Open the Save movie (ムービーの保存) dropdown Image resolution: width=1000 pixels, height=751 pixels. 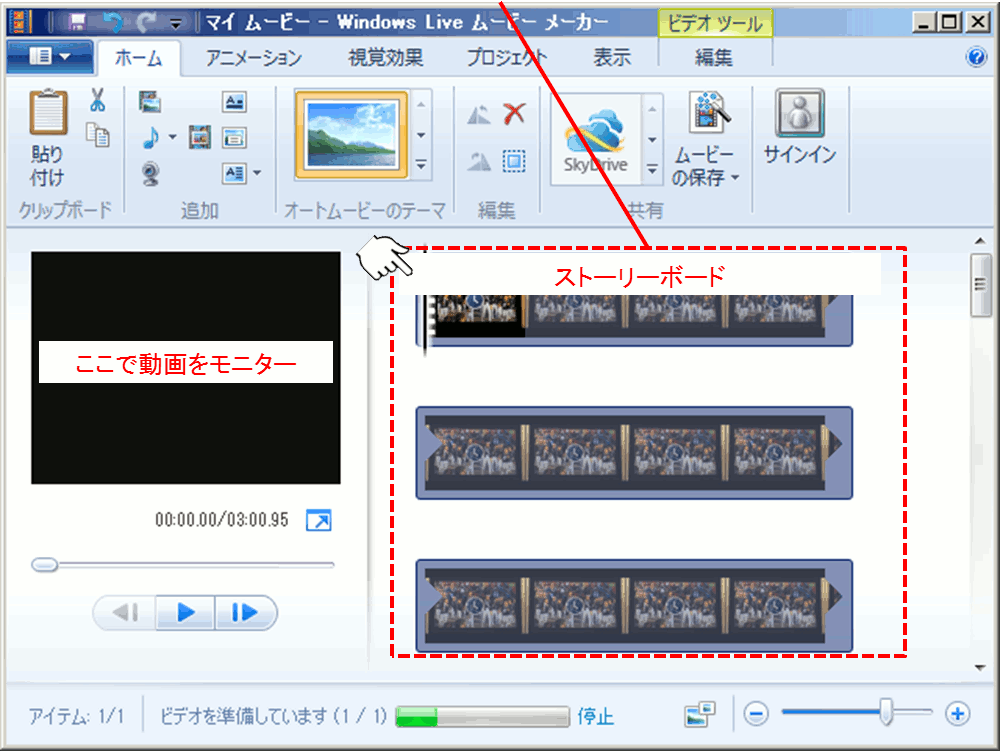coord(706,178)
